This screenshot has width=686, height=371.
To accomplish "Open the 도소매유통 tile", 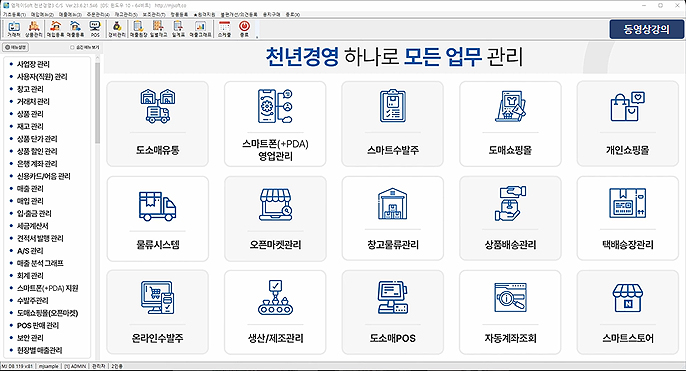I will point(158,124).
